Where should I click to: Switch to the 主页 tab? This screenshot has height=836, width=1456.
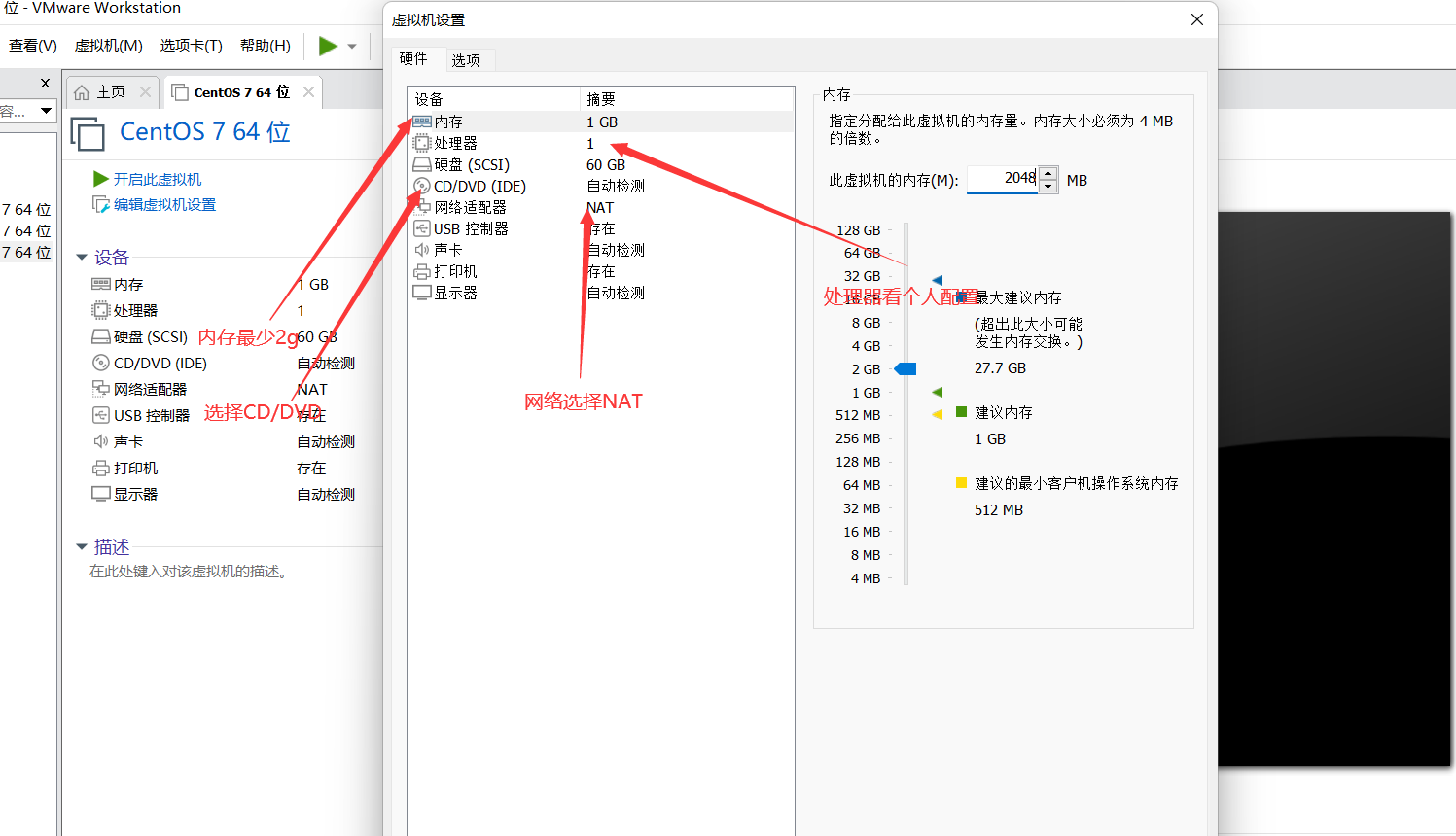pos(112,92)
